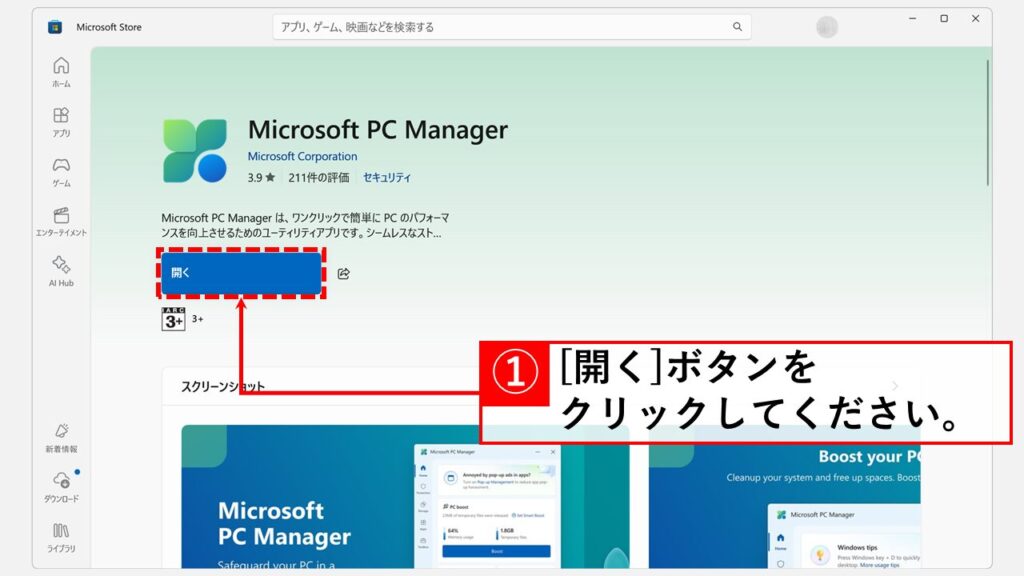Click the IARC 3+ rating badge
The height and width of the screenshot is (576, 1024).
(173, 319)
